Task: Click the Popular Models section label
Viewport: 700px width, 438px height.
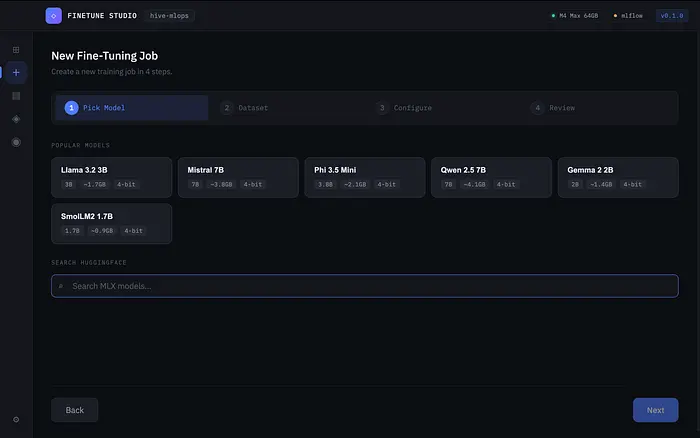Action: click(x=80, y=145)
